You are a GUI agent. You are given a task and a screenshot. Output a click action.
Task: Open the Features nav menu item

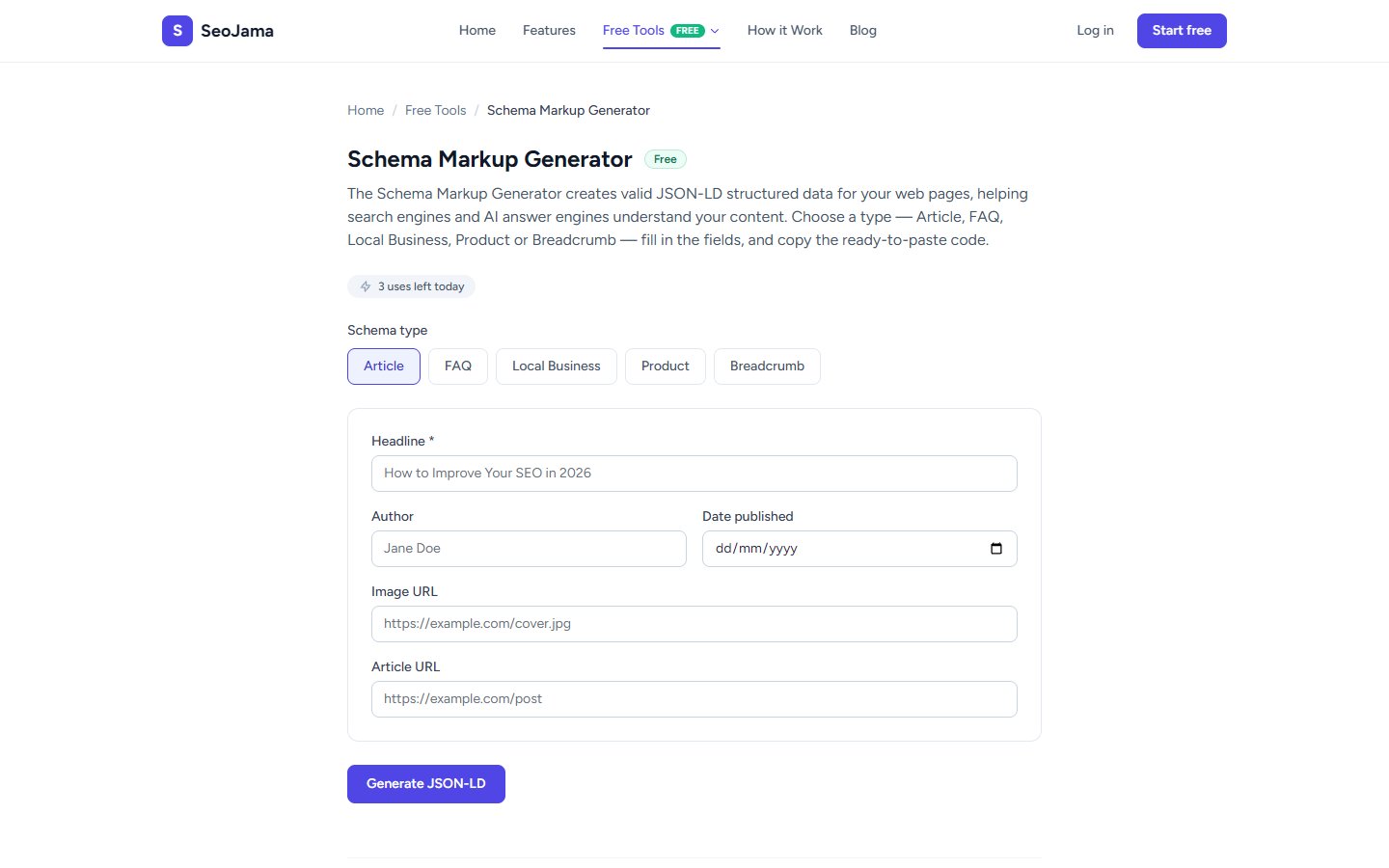(x=549, y=31)
